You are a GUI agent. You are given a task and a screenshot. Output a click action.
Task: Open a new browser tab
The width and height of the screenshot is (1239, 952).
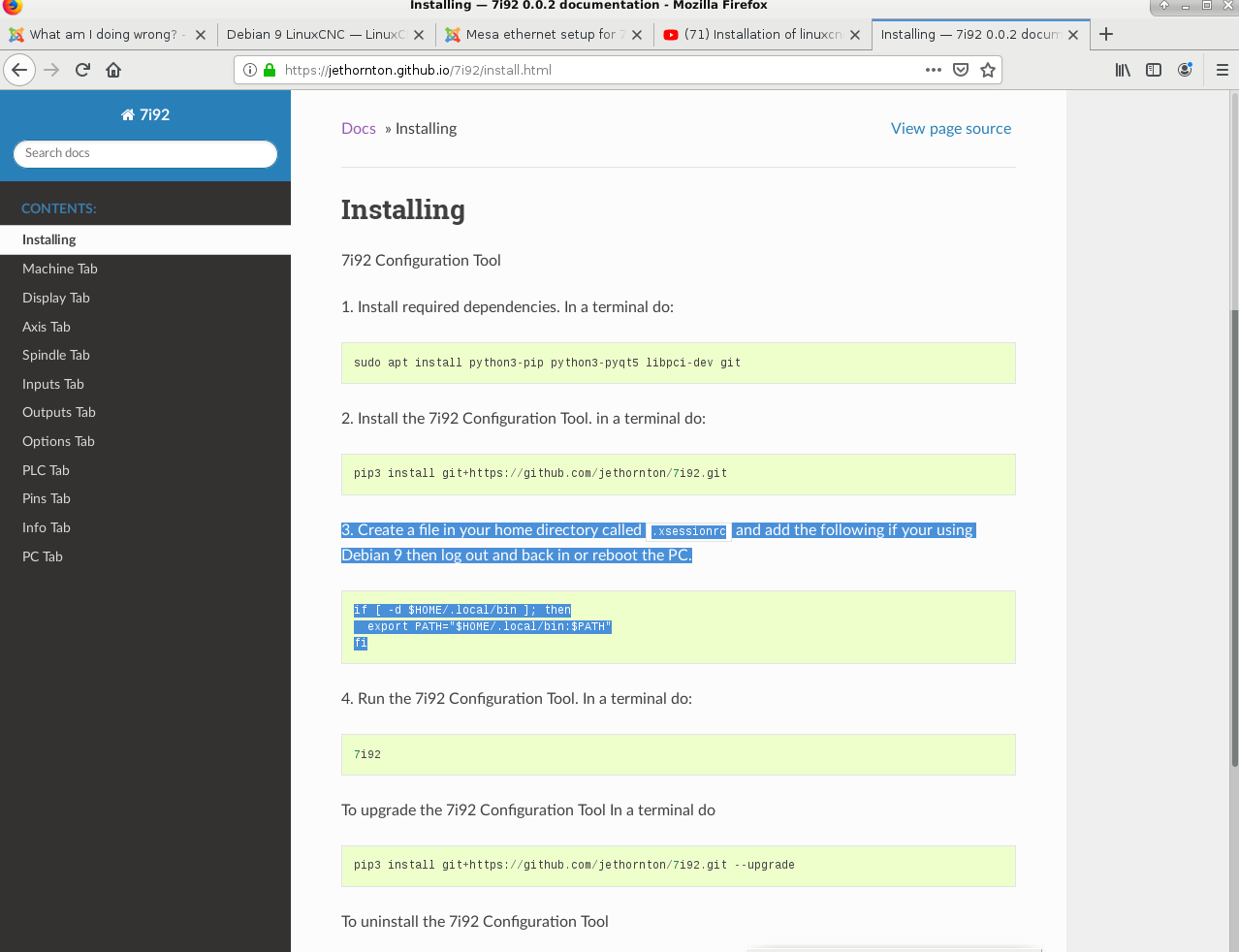[1106, 34]
